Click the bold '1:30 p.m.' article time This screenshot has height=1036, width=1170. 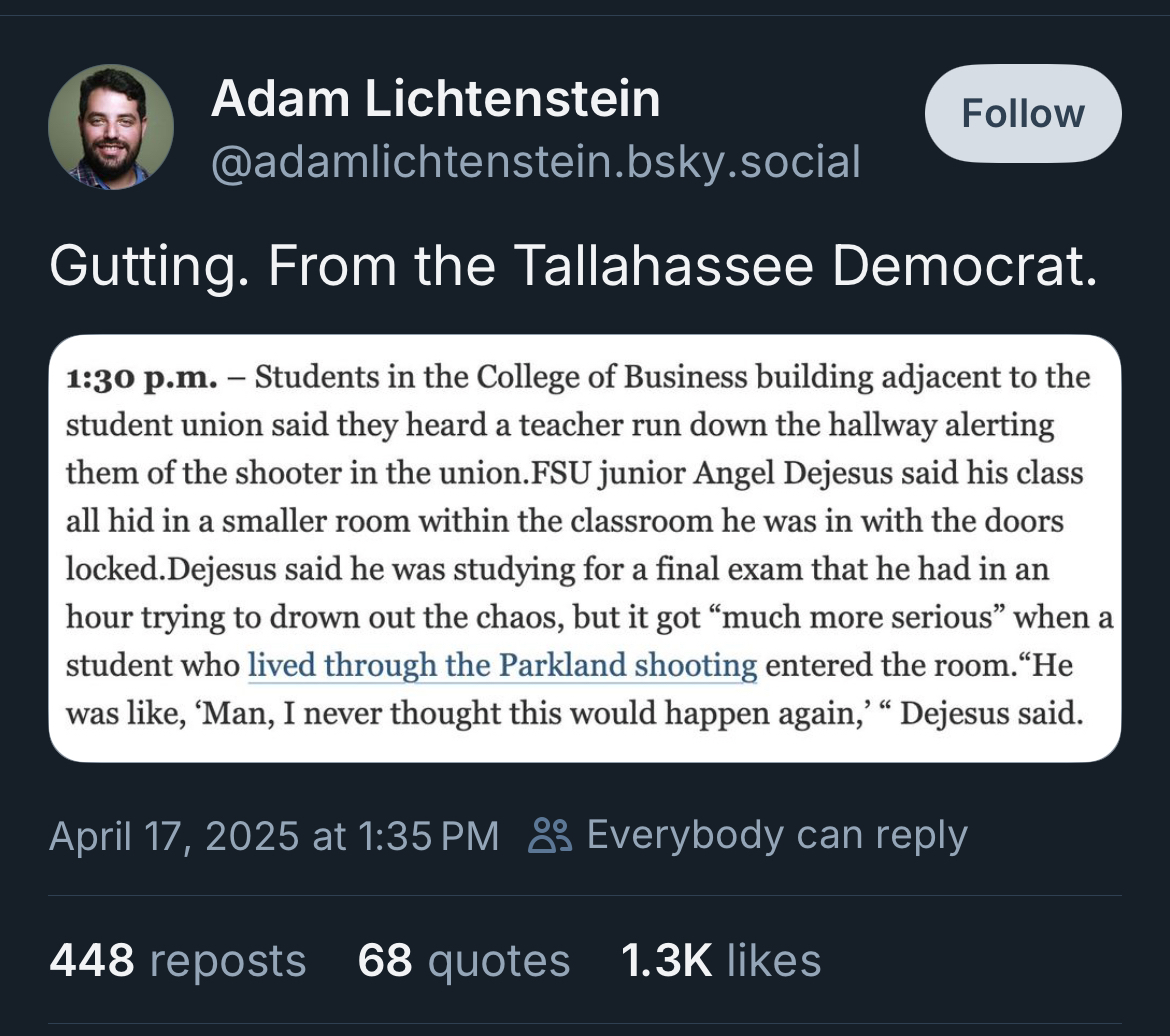point(141,378)
